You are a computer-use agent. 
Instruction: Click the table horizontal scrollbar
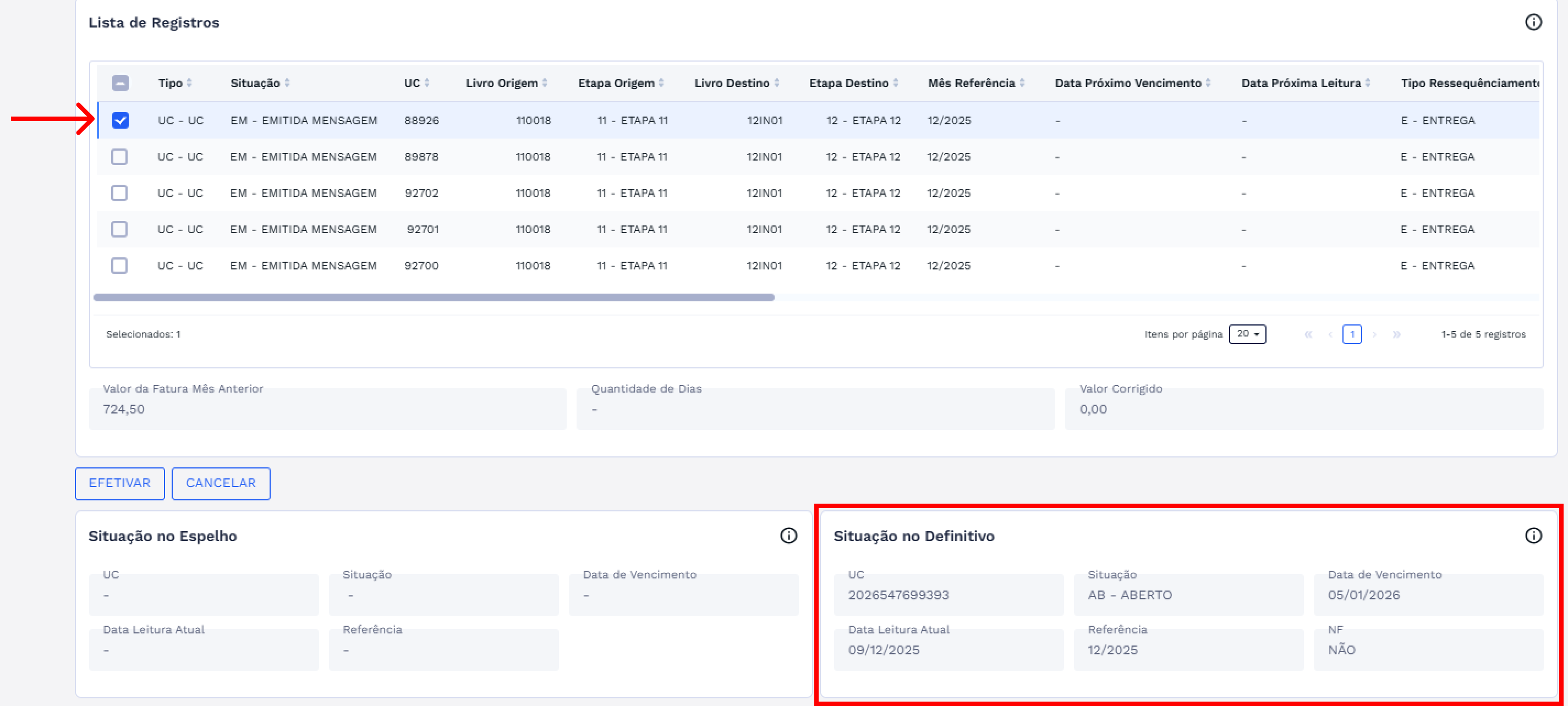click(434, 298)
